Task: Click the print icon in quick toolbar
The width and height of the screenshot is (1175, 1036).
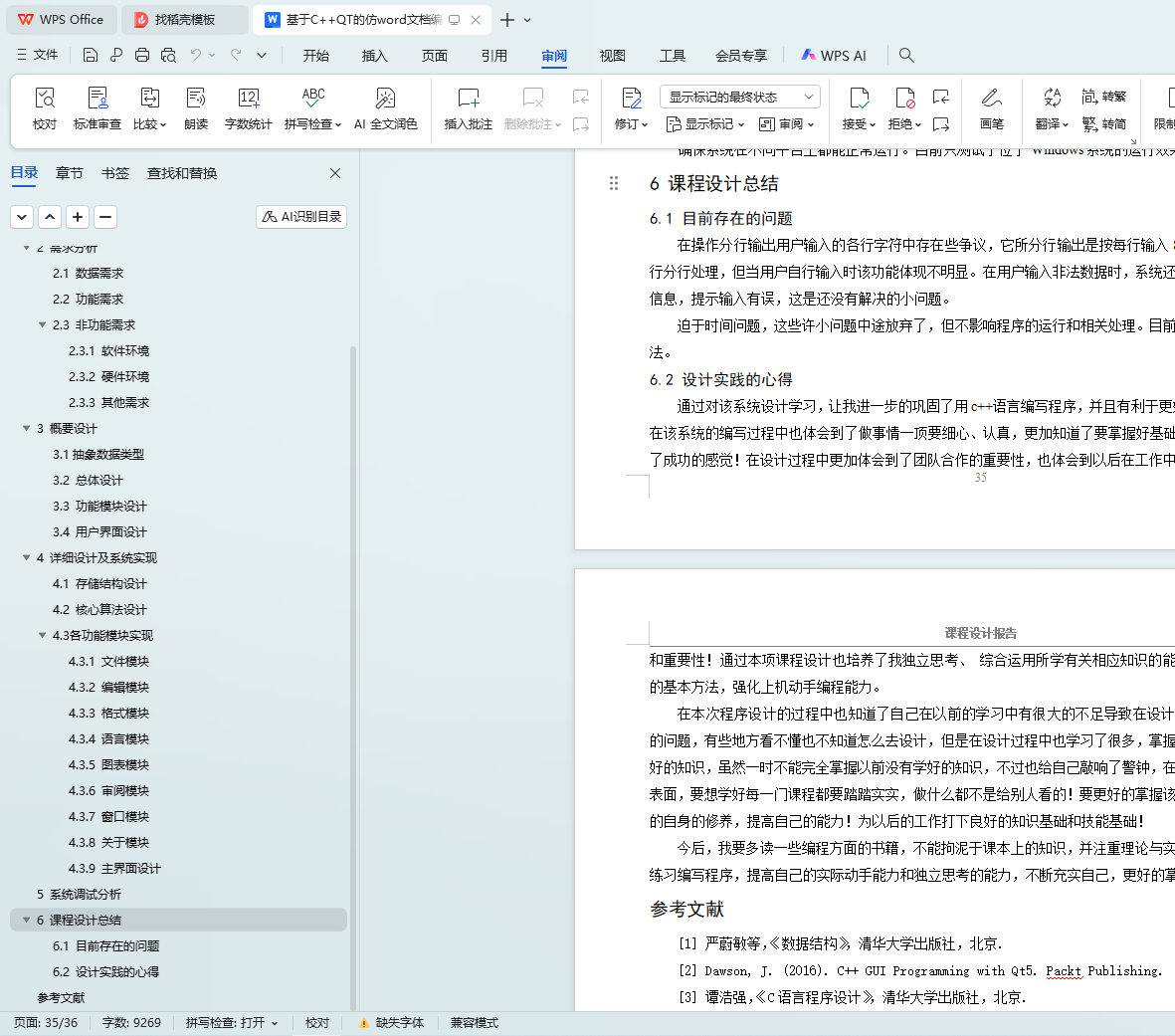Action: [x=142, y=55]
